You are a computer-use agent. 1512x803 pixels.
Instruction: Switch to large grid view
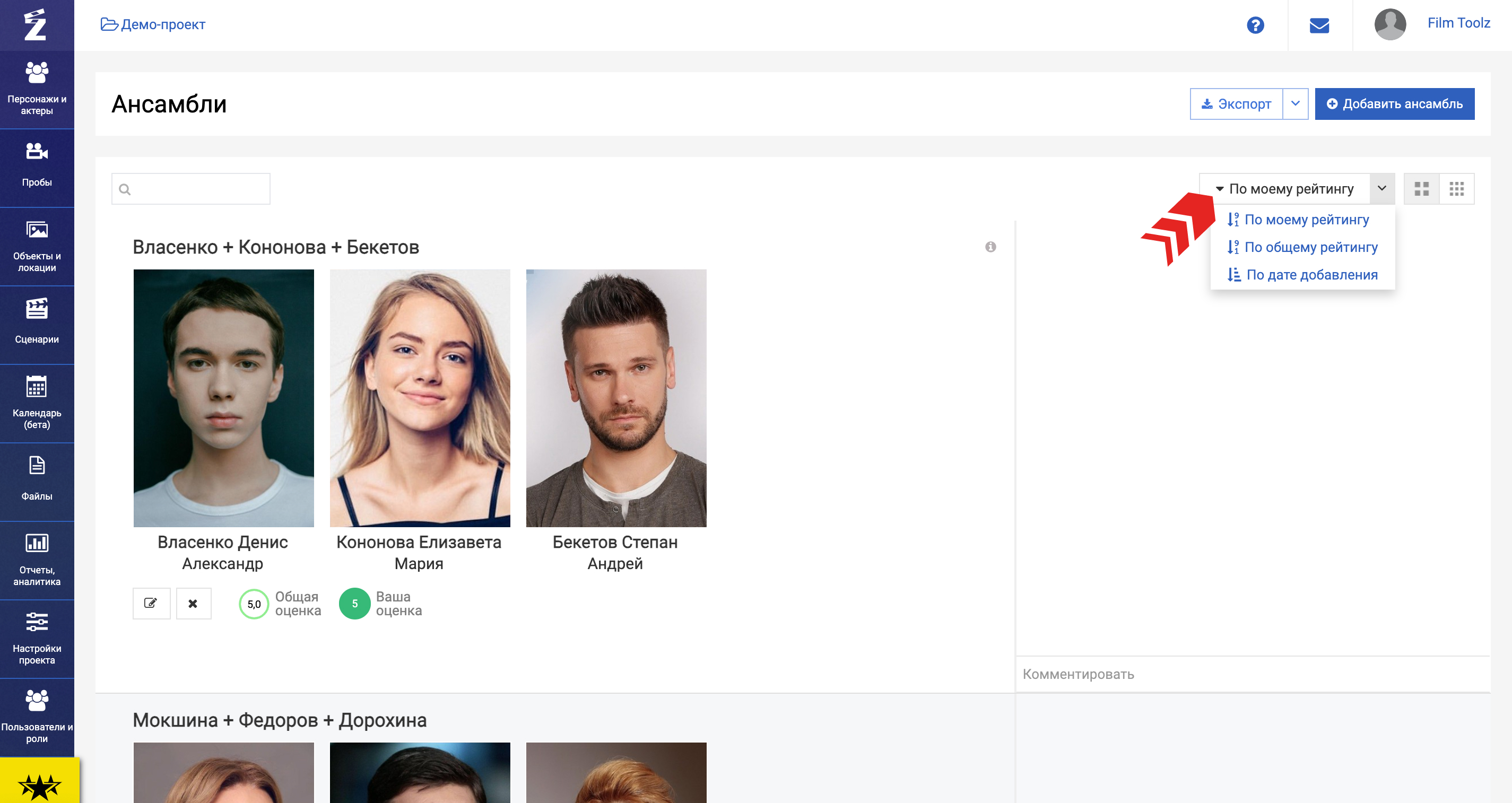coord(1421,188)
